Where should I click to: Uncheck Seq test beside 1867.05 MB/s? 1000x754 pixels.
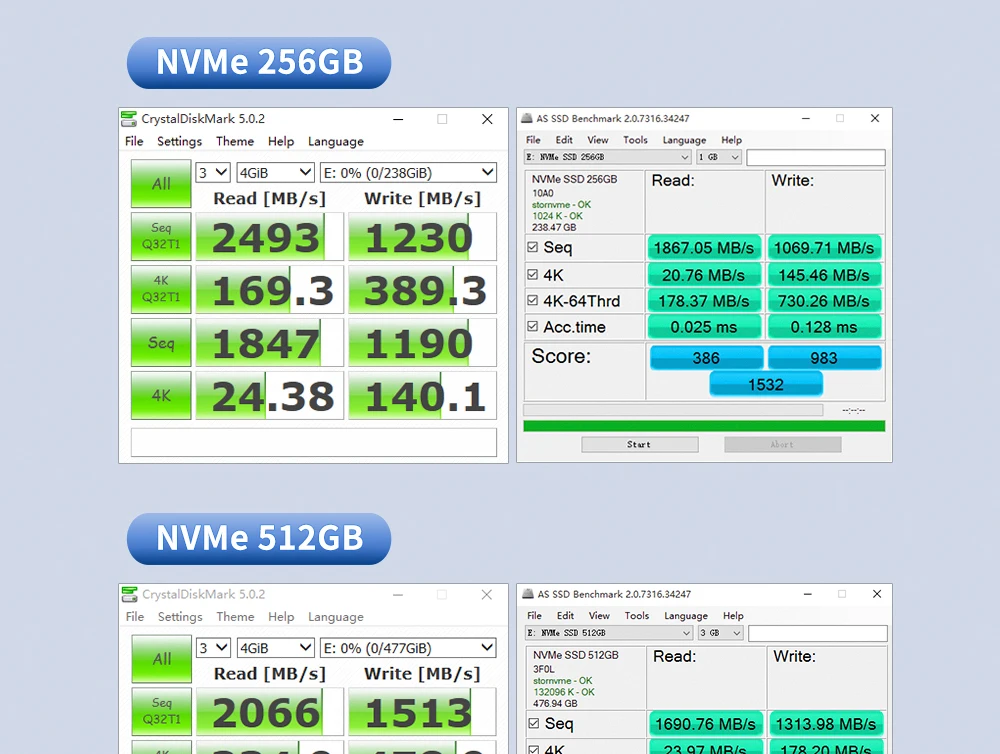click(532, 248)
